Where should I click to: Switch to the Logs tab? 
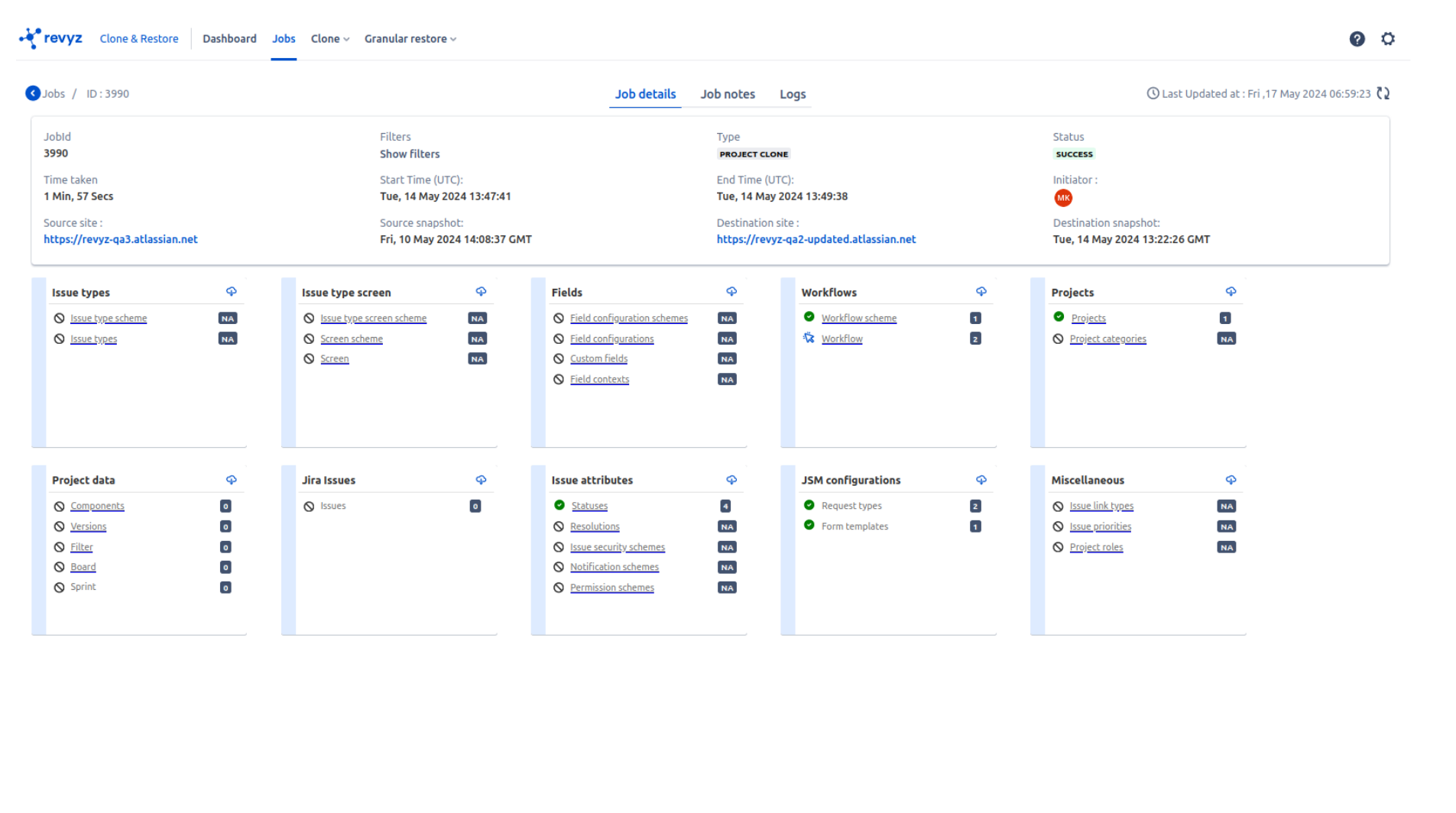pyautogui.click(x=793, y=94)
